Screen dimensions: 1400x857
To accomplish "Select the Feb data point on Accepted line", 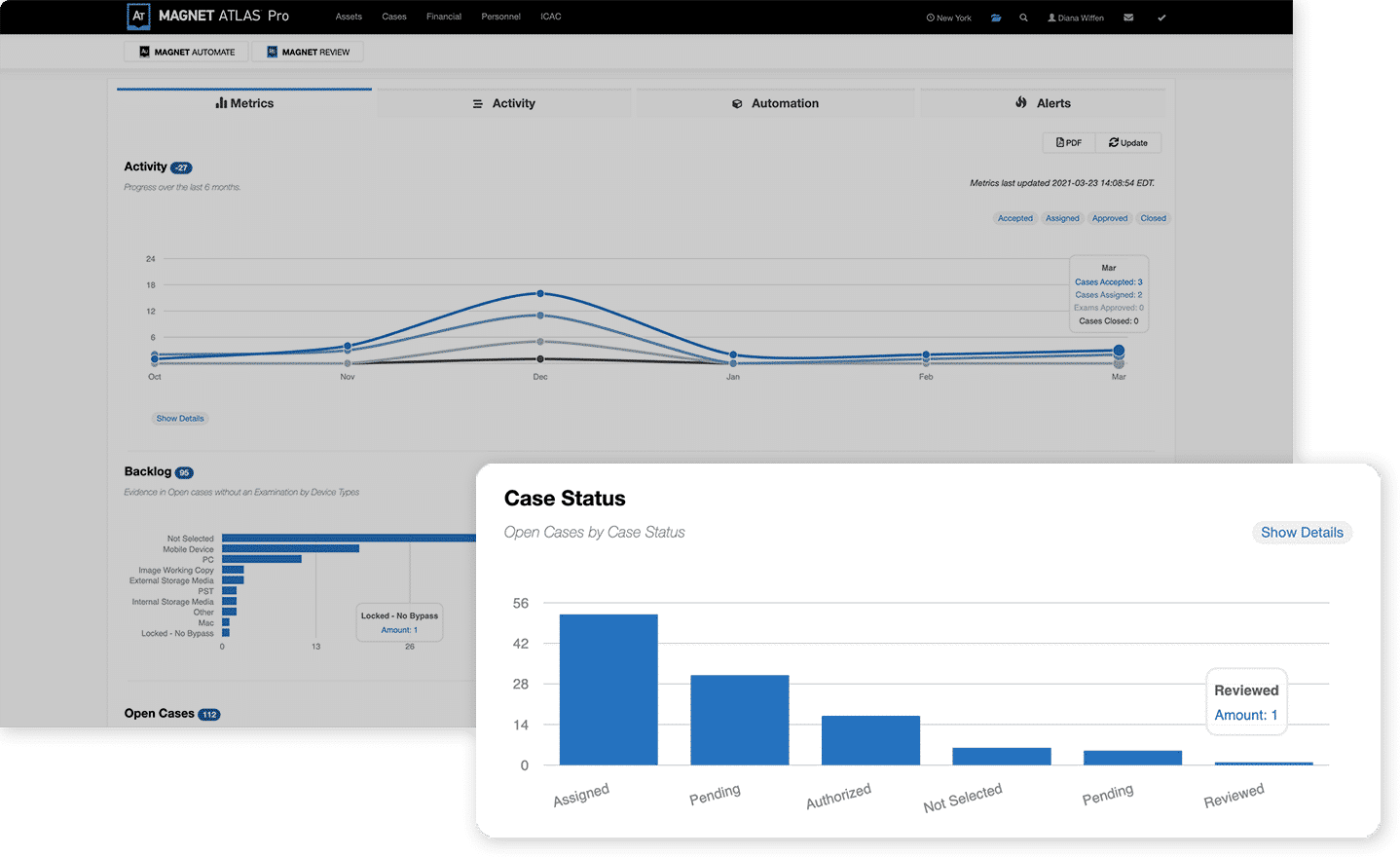I will click(926, 354).
